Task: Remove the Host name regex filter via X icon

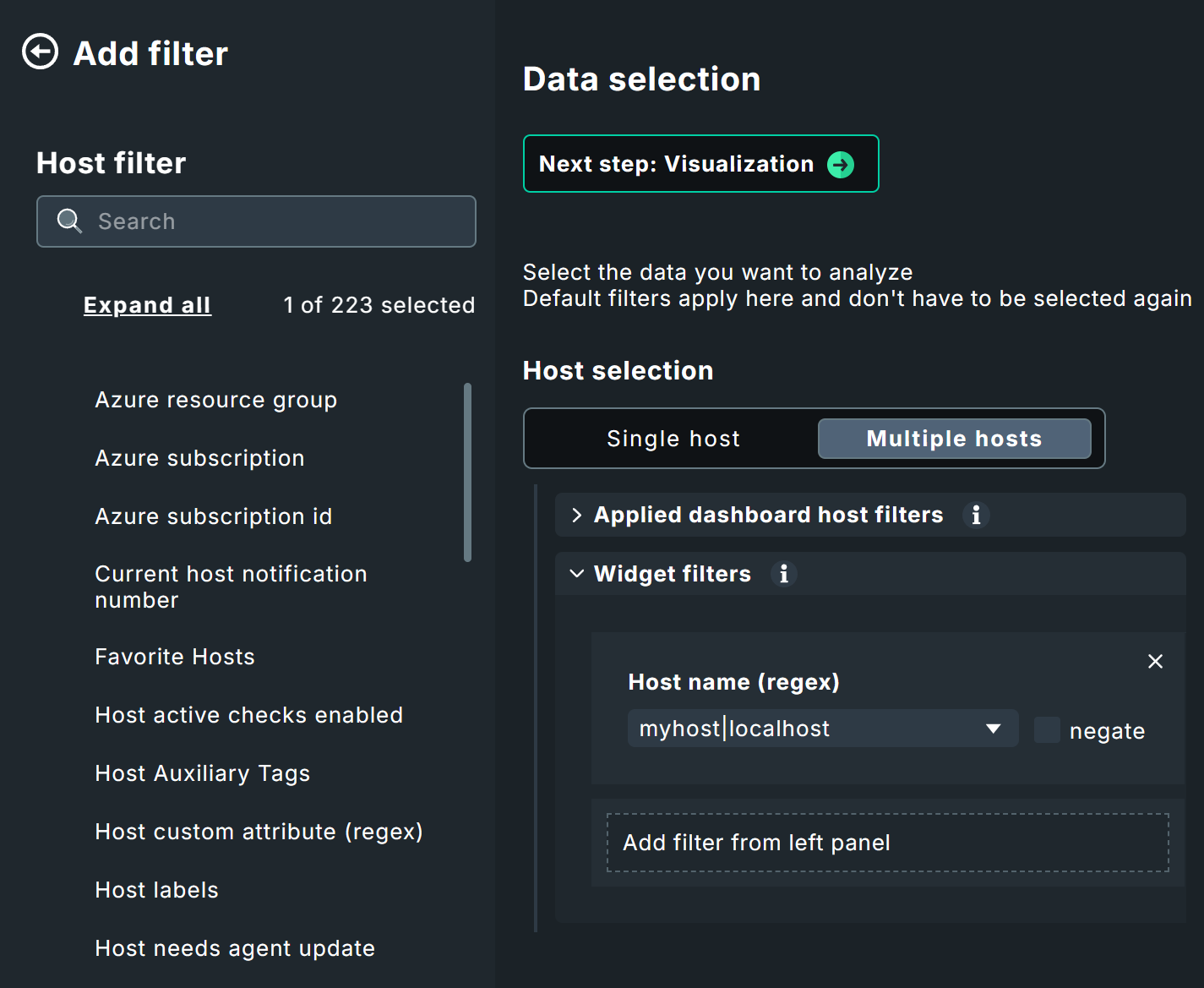Action: click(1155, 662)
